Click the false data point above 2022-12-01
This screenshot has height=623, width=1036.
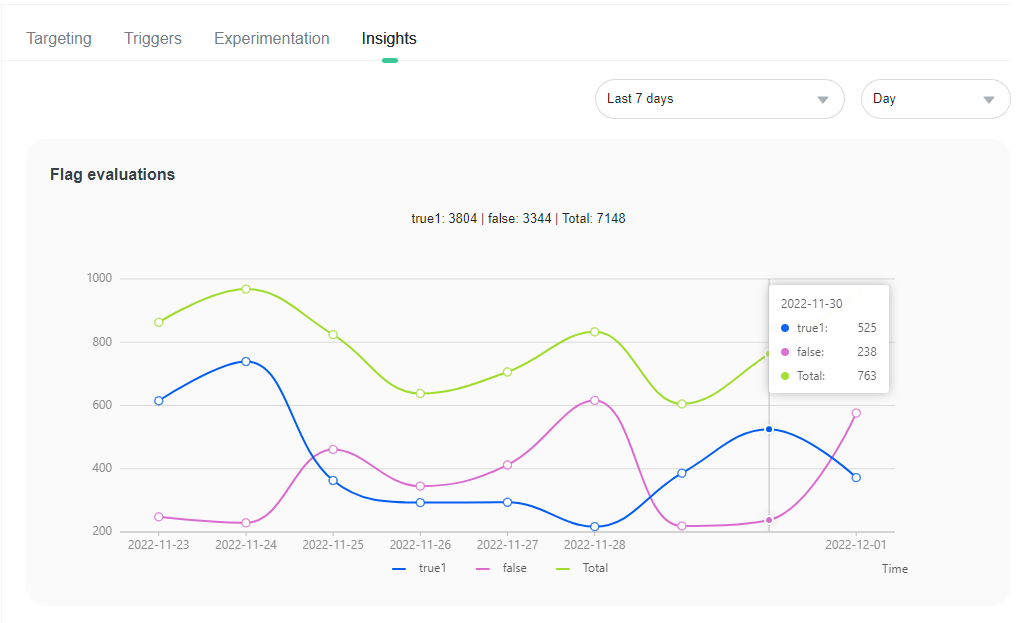point(856,413)
